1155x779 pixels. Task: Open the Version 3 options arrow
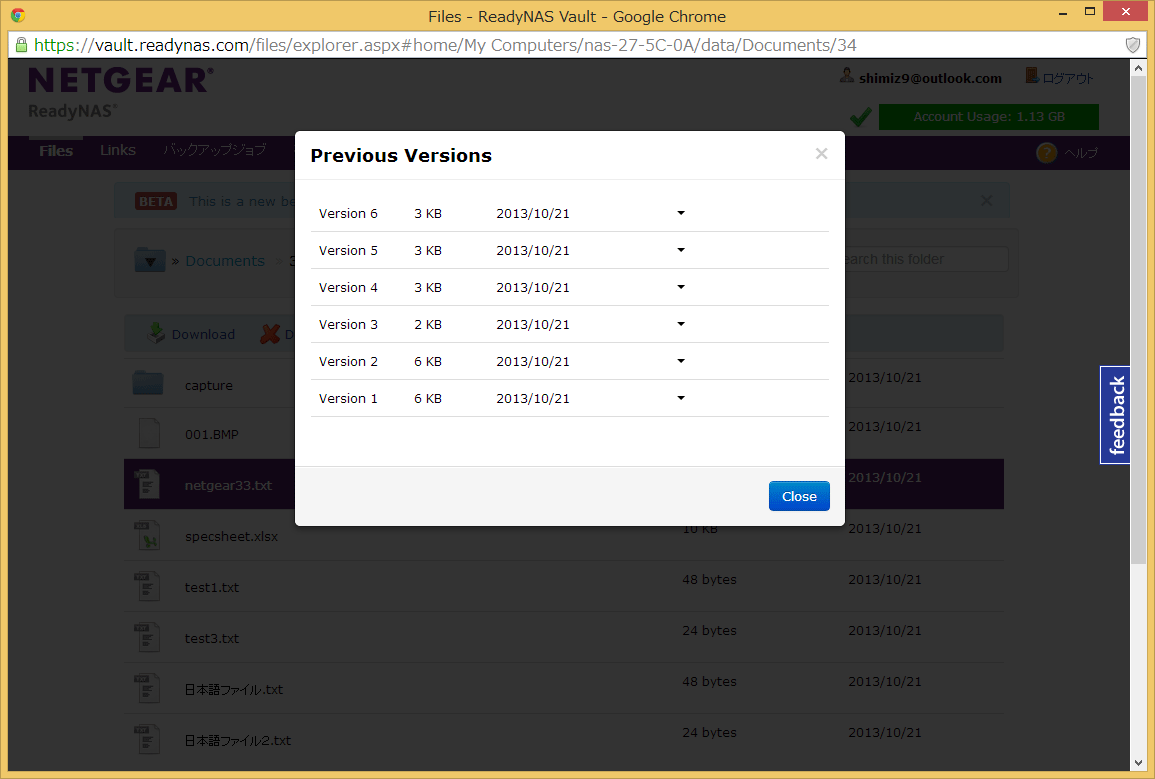(681, 324)
